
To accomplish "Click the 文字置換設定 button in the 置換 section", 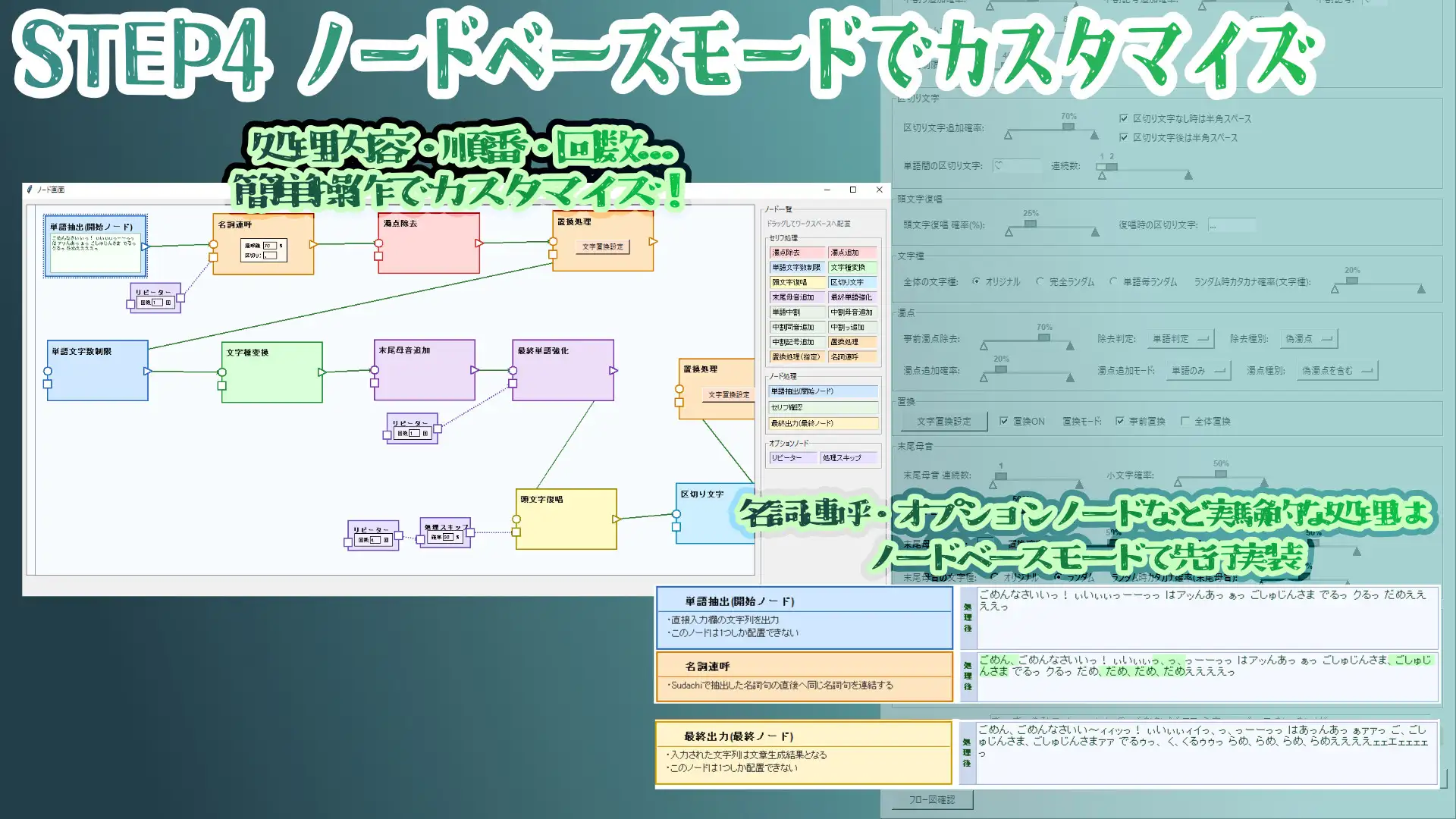I will [x=943, y=421].
